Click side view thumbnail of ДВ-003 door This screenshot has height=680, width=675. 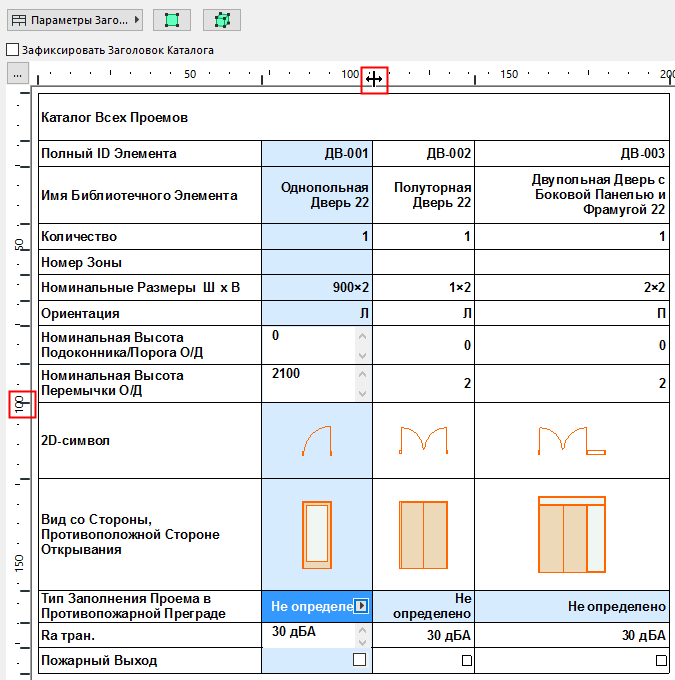pos(571,534)
